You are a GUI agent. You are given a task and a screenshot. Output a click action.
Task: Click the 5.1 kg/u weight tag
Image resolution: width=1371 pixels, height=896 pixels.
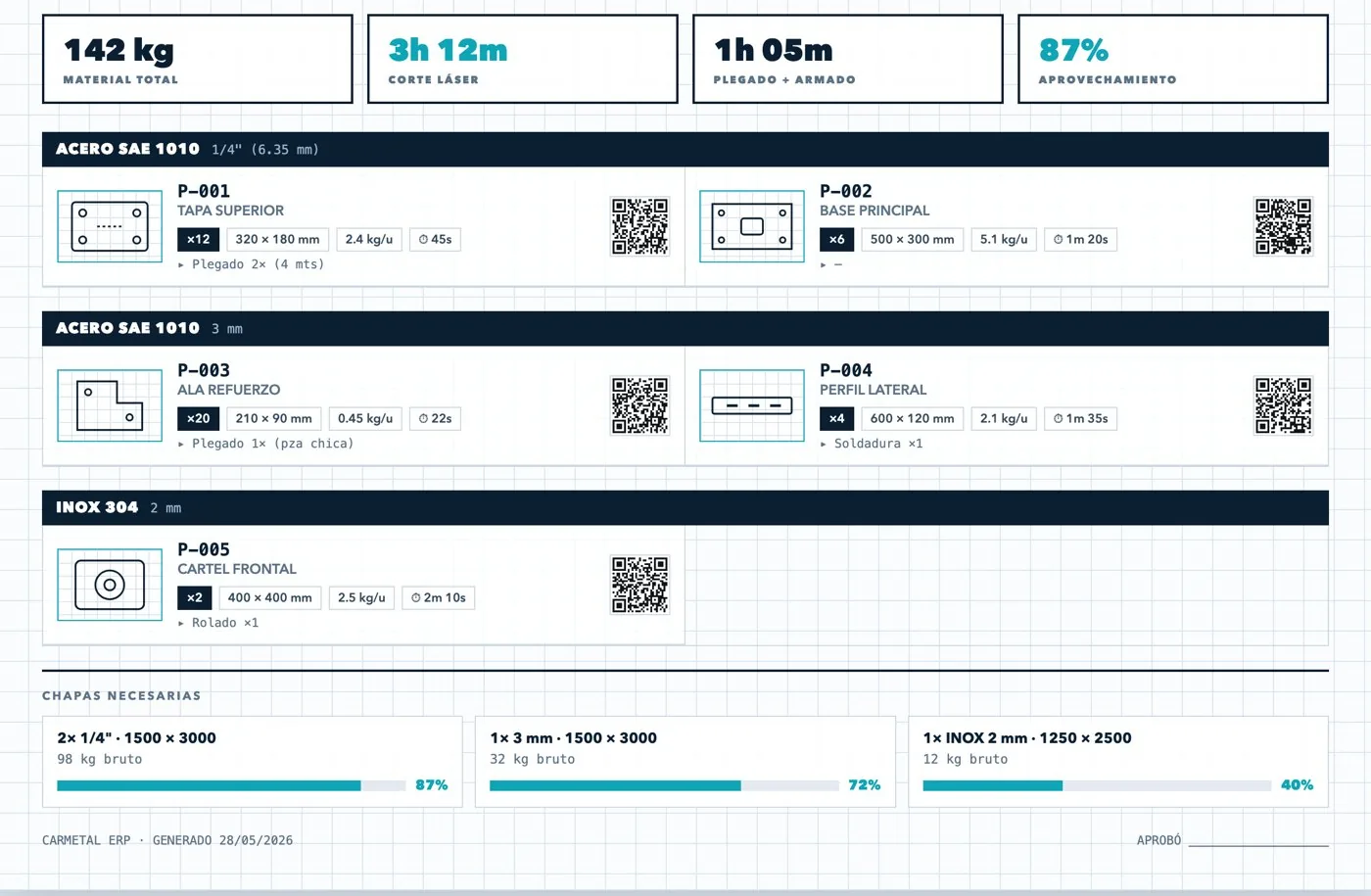point(1004,240)
